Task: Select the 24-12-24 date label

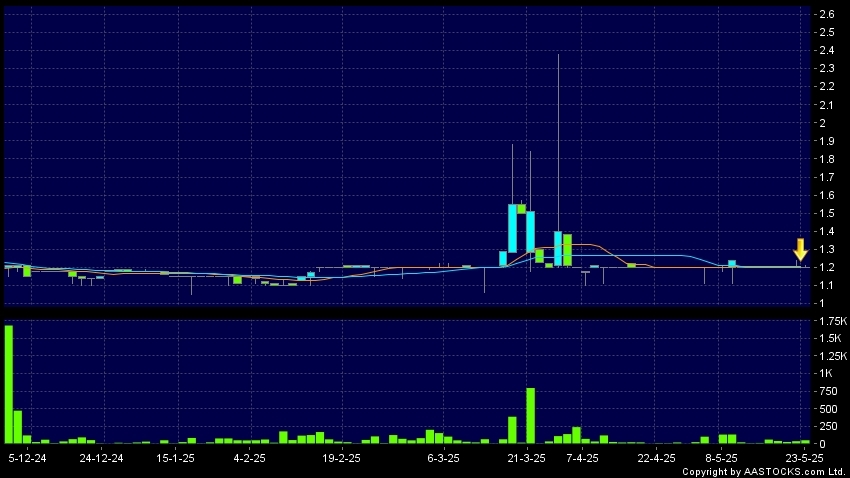Action: click(101, 458)
